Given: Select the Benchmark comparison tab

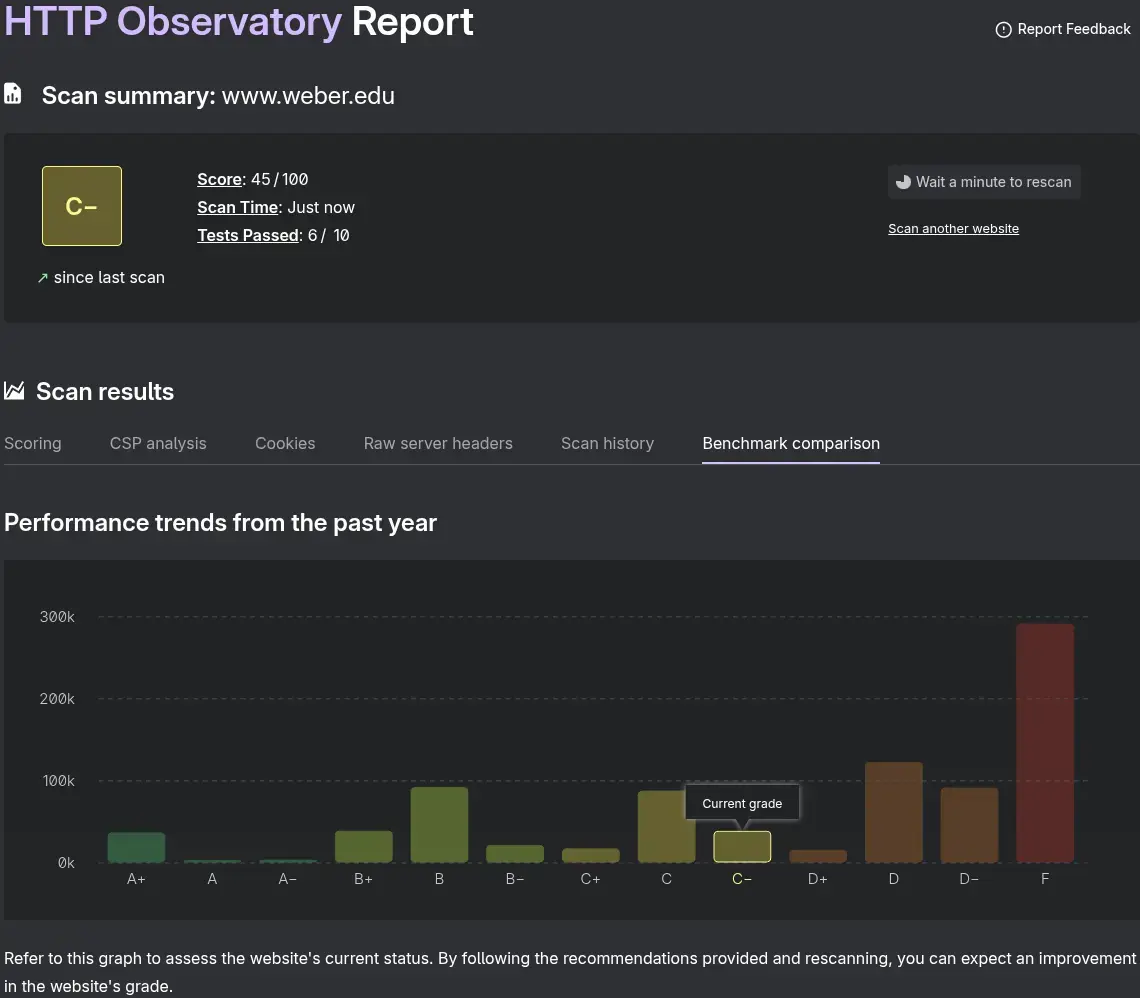Looking at the screenshot, I should click(790, 443).
